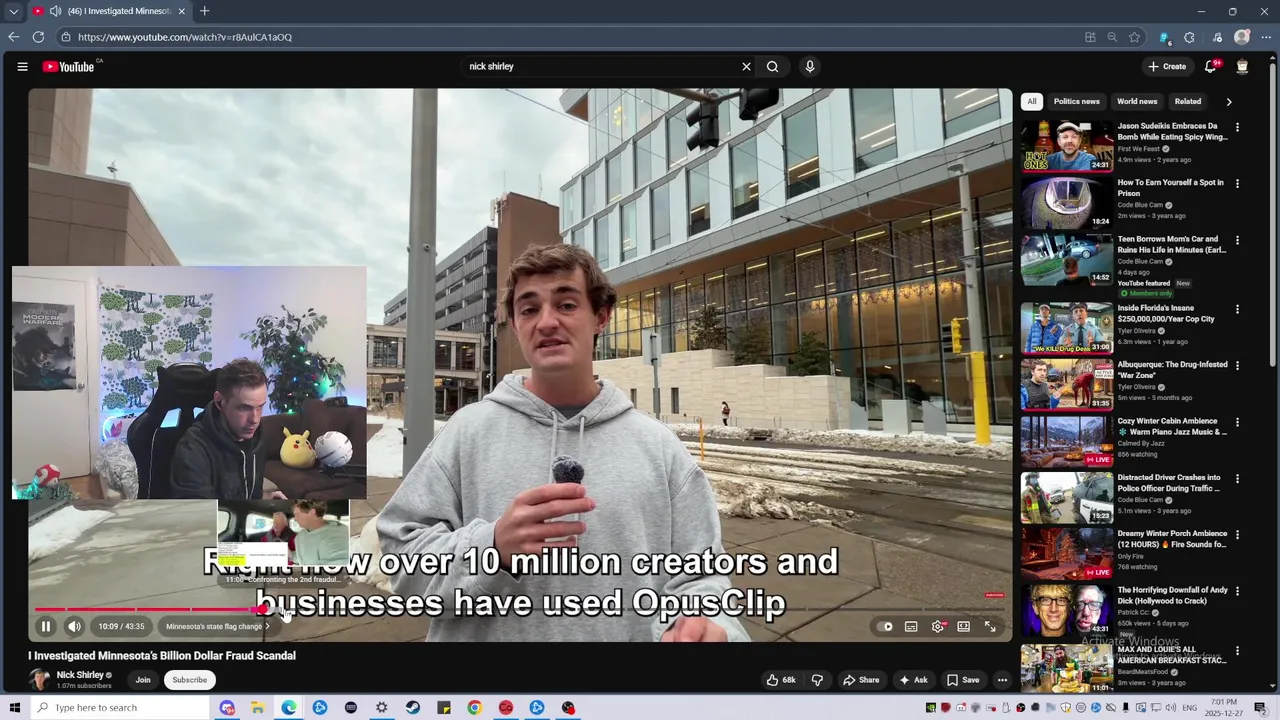Close the YouTube browser tab
The width and height of the screenshot is (1280, 720).
pos(181,11)
